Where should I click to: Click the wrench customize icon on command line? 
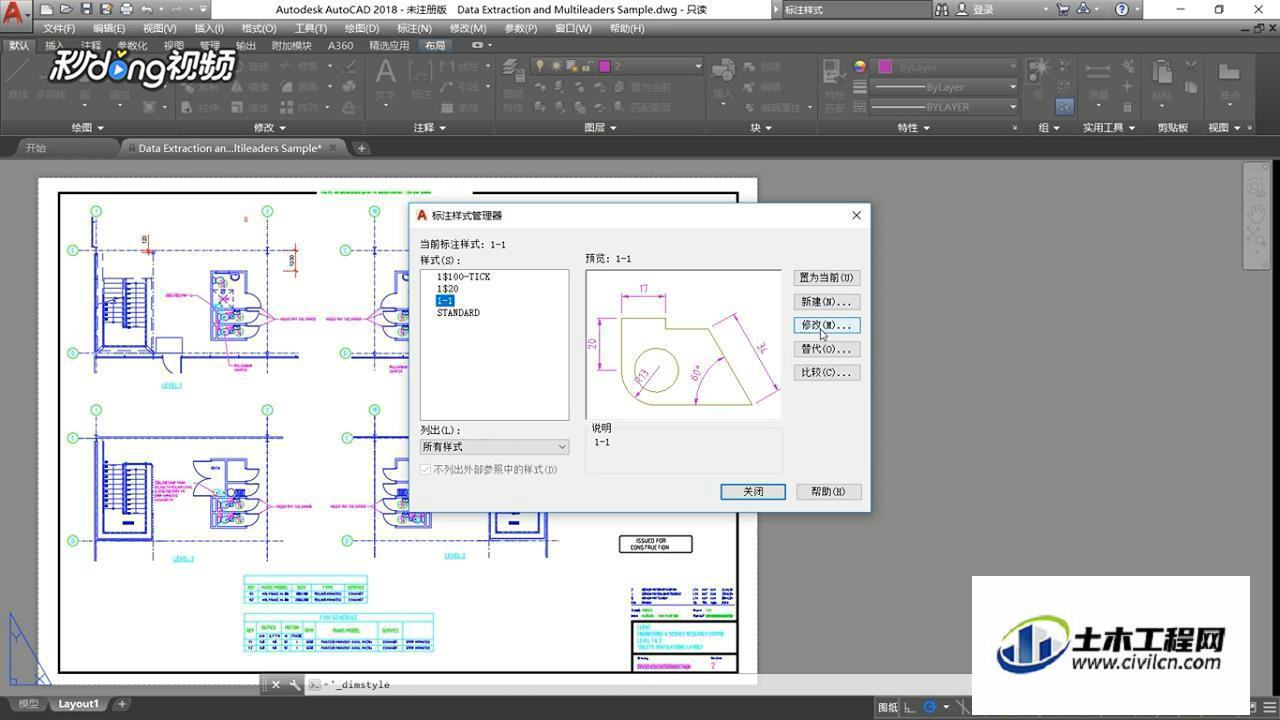click(x=295, y=685)
